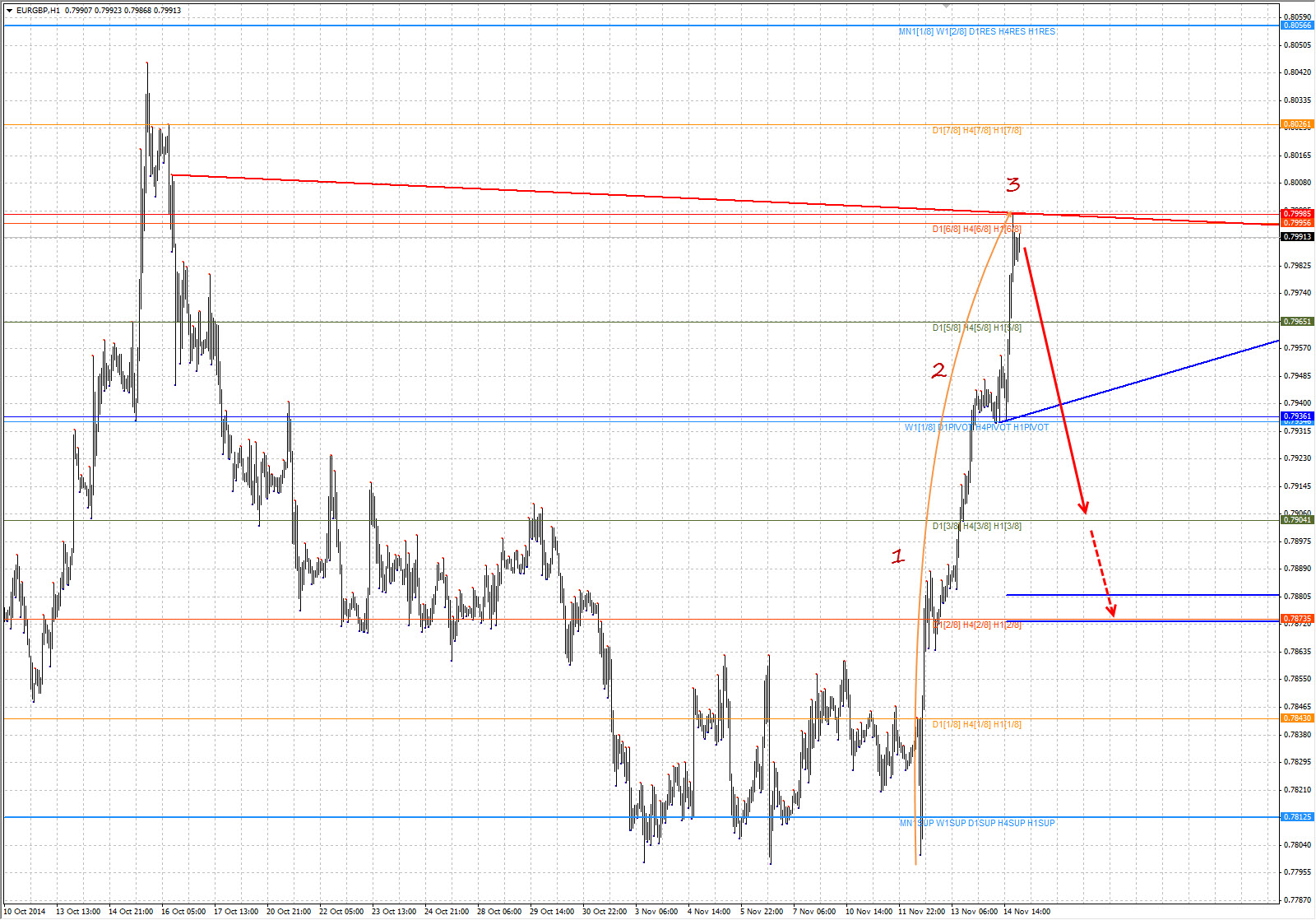Click the D1[3/8] H4[3/8] H1[3/8] label
Image resolution: width=1316 pixels, height=920 pixels.
coord(976,526)
